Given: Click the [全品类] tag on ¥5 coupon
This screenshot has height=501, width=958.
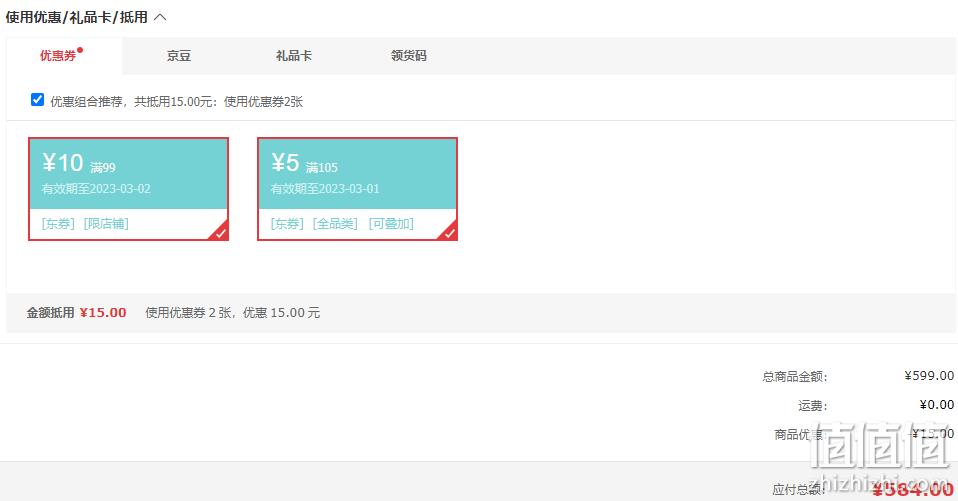Looking at the screenshot, I should click(335, 224).
